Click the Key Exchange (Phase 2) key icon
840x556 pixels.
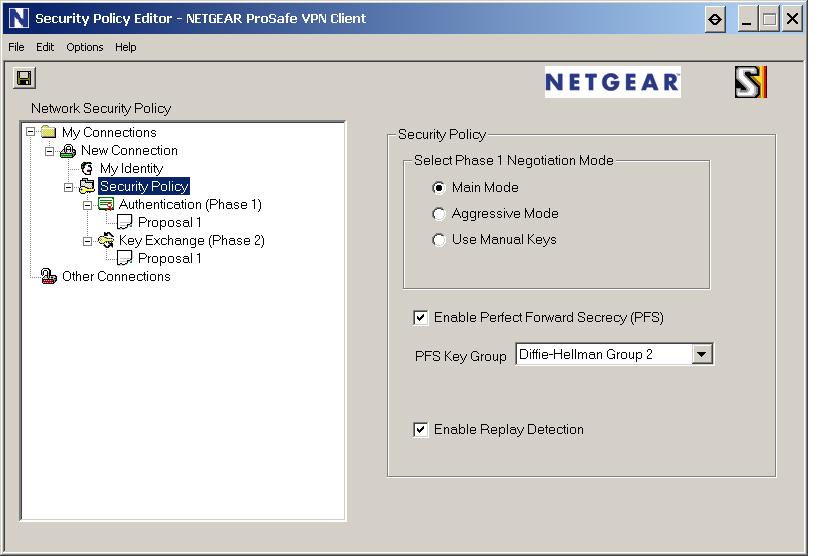(106, 241)
